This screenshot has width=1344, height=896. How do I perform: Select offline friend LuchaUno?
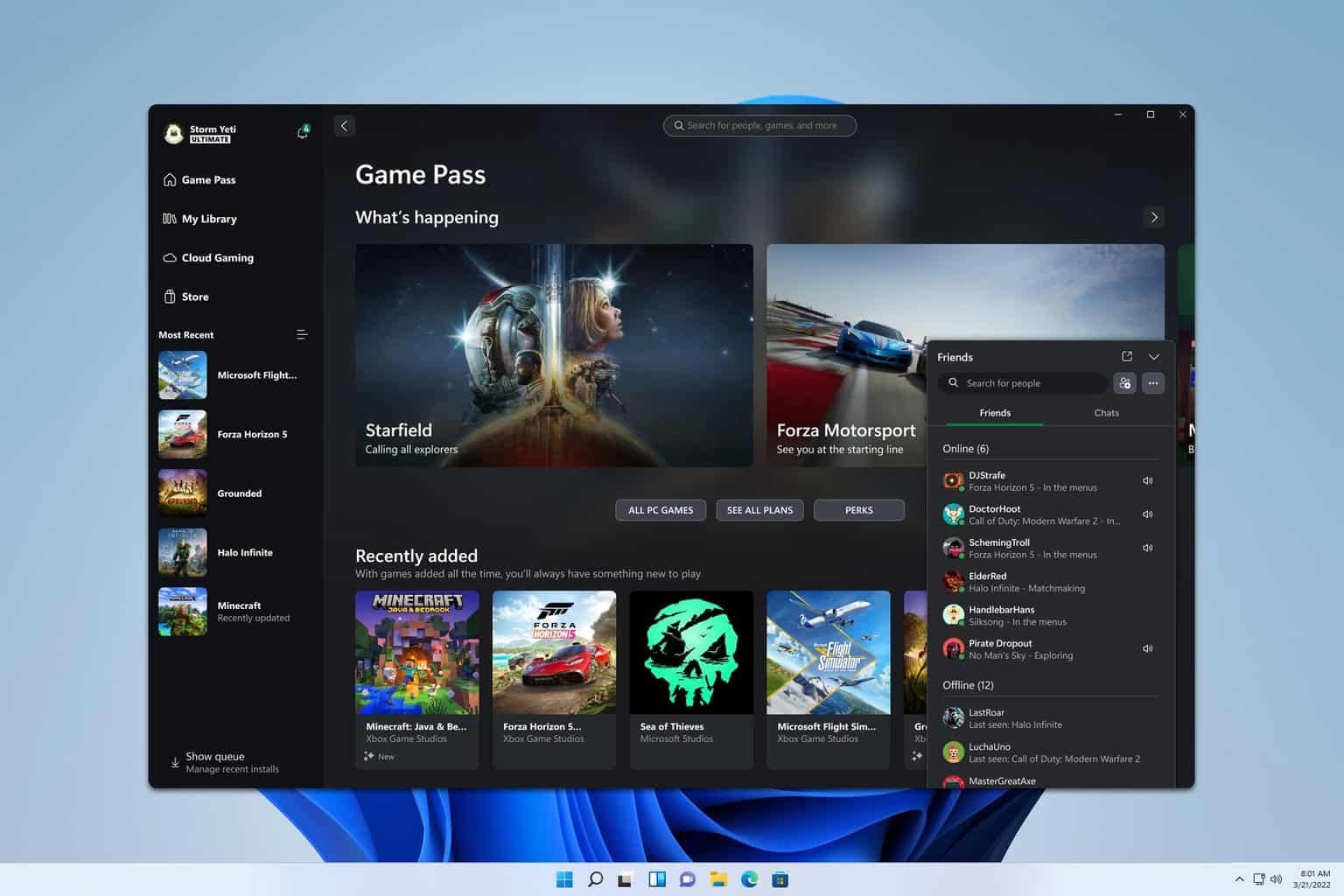click(x=1050, y=752)
